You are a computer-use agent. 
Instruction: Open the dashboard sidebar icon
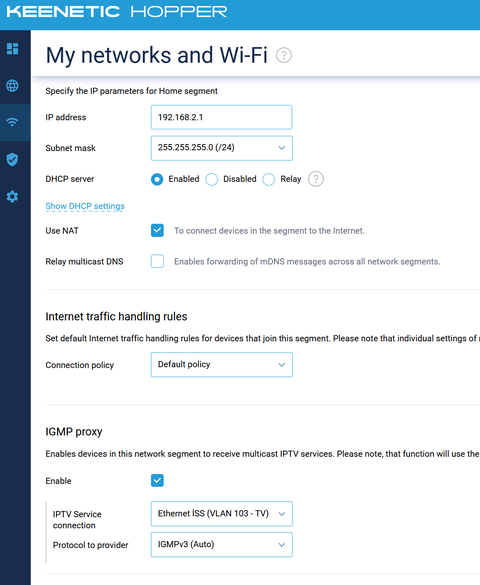click(x=12, y=49)
